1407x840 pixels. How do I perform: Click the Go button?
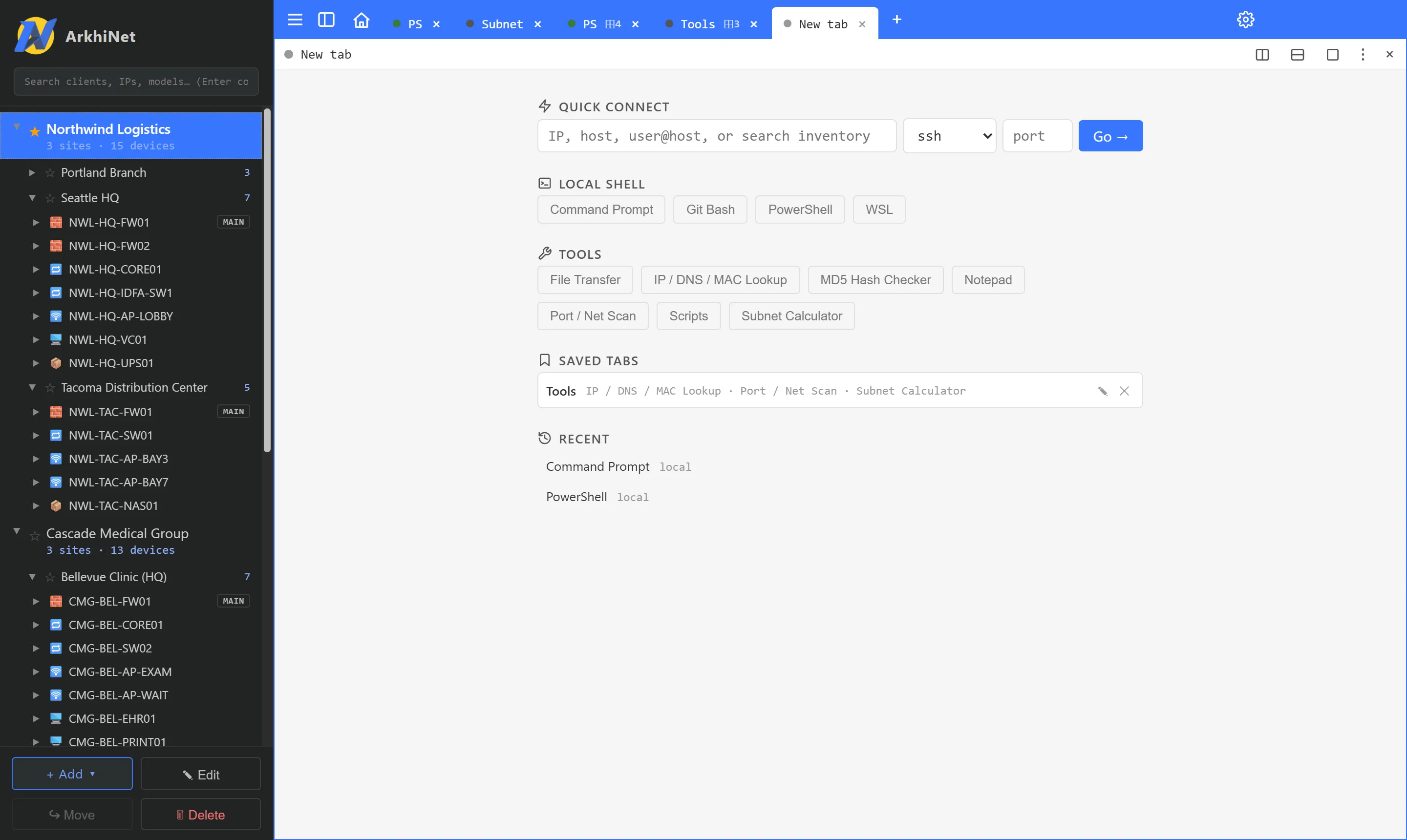click(1110, 136)
